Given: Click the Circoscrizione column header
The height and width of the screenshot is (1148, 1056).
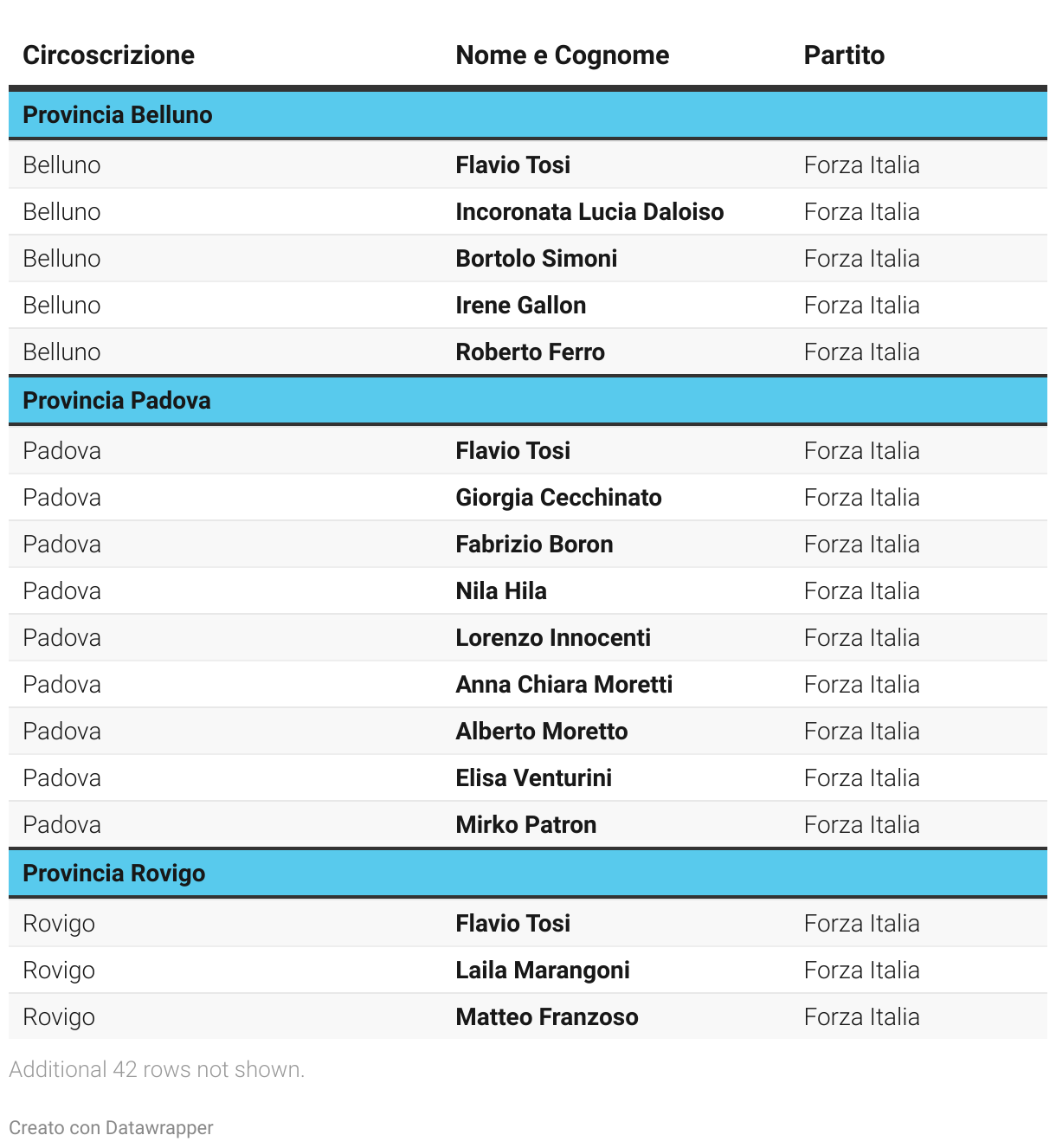Looking at the screenshot, I should pyautogui.click(x=108, y=55).
